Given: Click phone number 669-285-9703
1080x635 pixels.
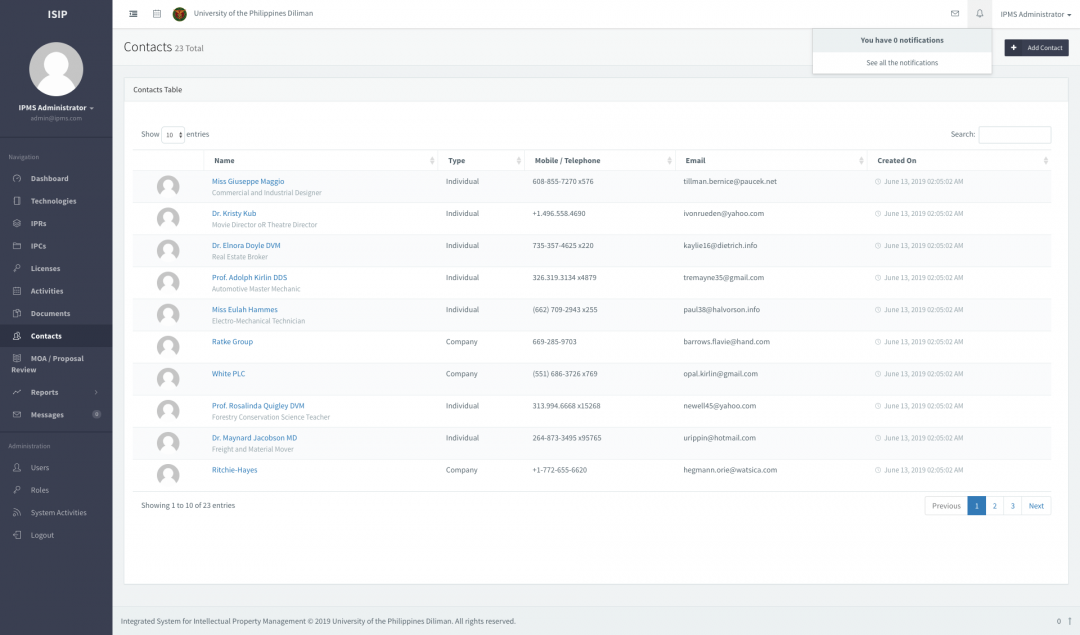Looking at the screenshot, I should click(x=554, y=342).
